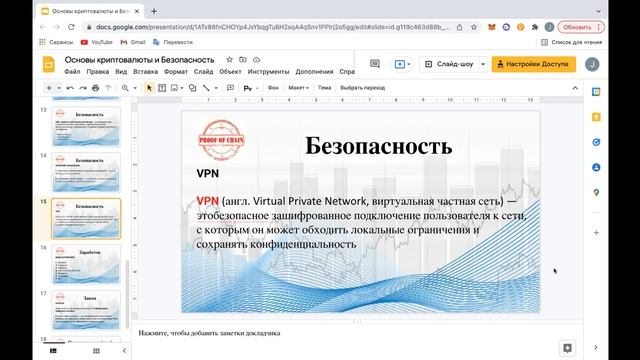This screenshot has width=640, height=360.
Task: Start the Слайд-шоу slideshow
Action: 449,64
